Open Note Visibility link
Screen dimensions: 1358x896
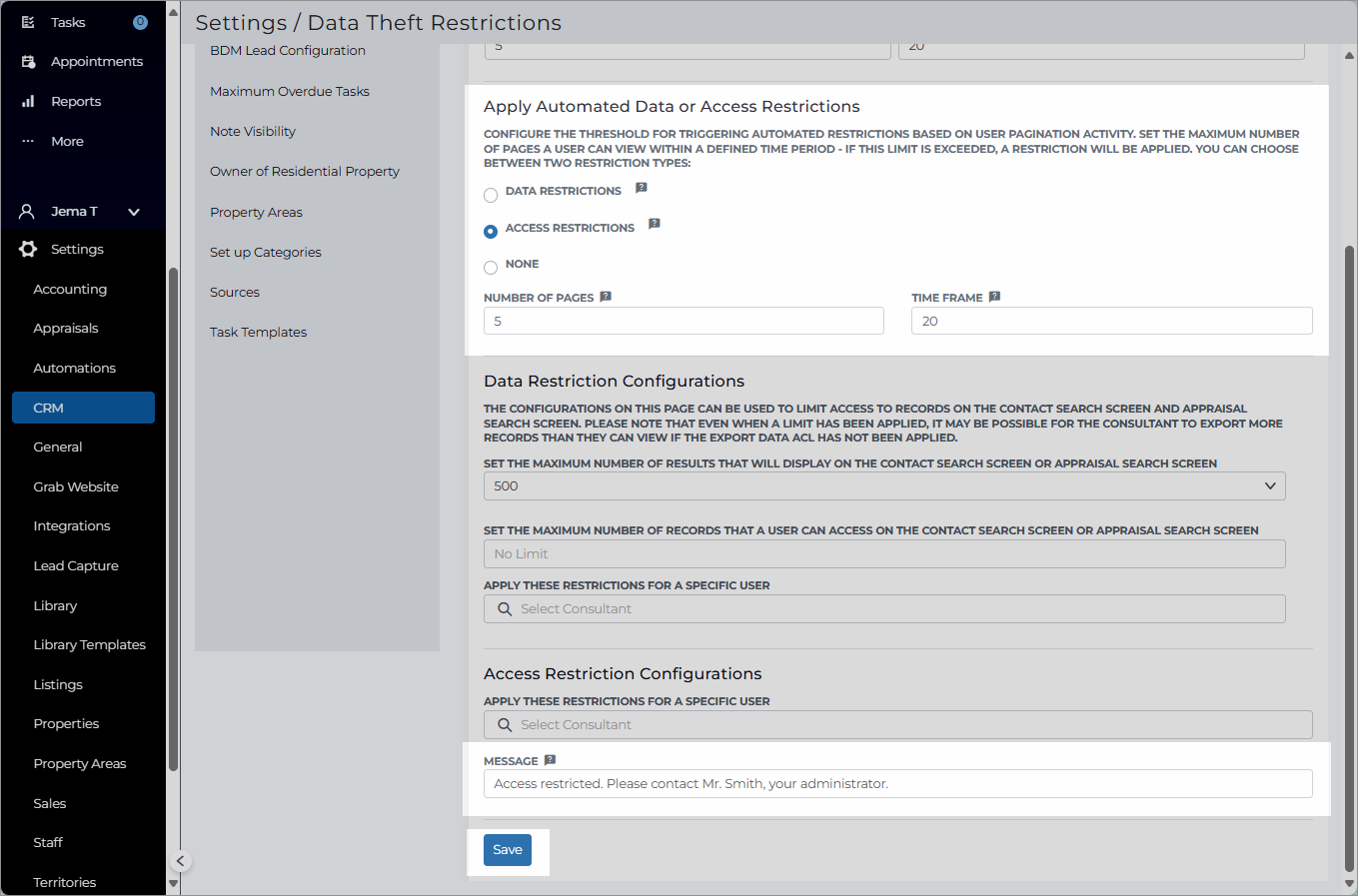(x=253, y=132)
